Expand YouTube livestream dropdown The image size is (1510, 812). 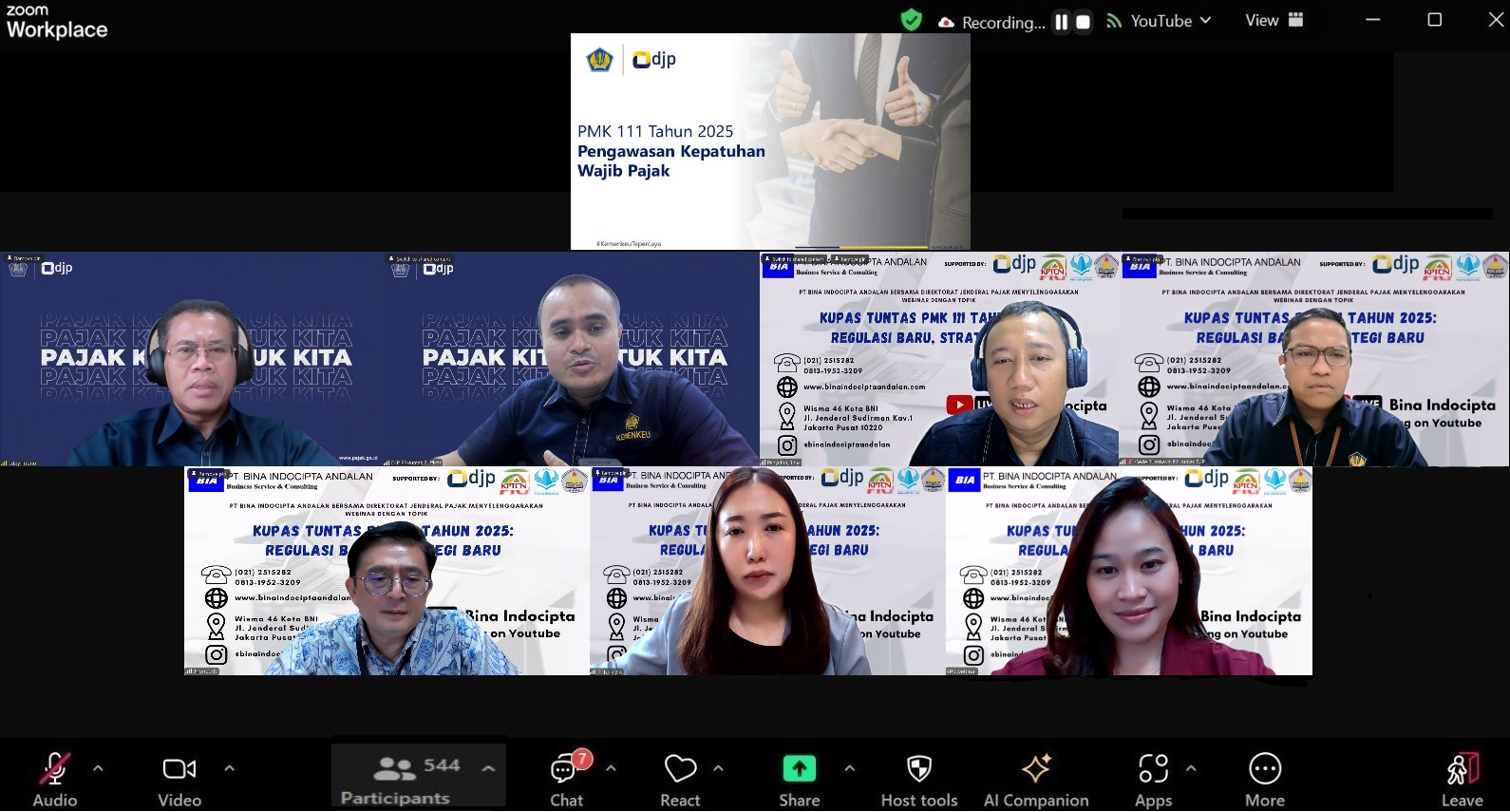click(1205, 20)
